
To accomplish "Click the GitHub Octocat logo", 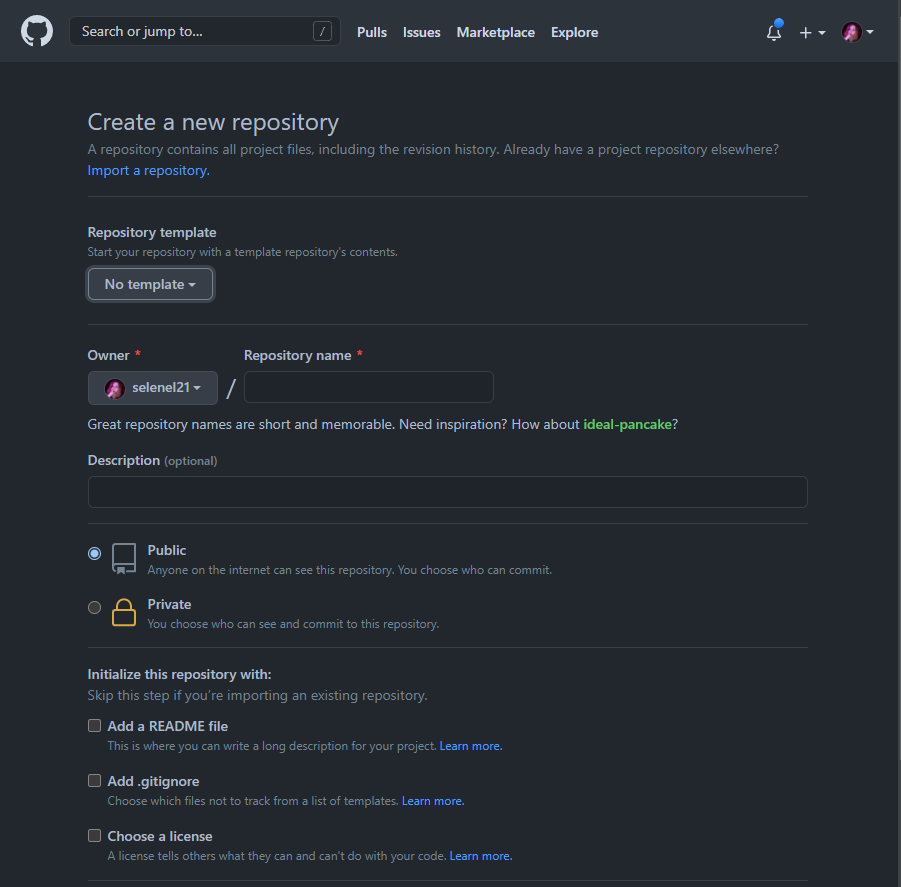I will (37, 31).
